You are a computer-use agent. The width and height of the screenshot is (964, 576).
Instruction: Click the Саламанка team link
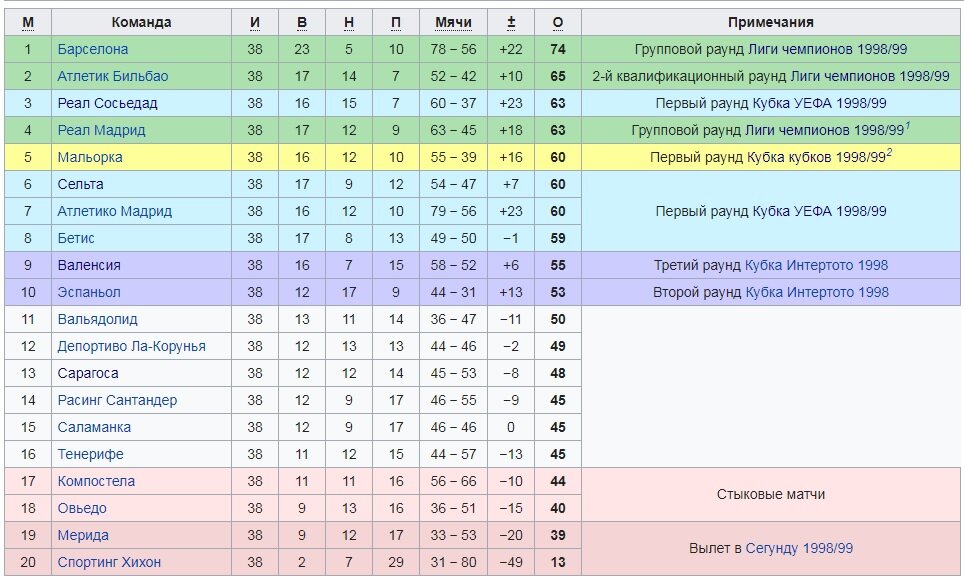tap(94, 428)
